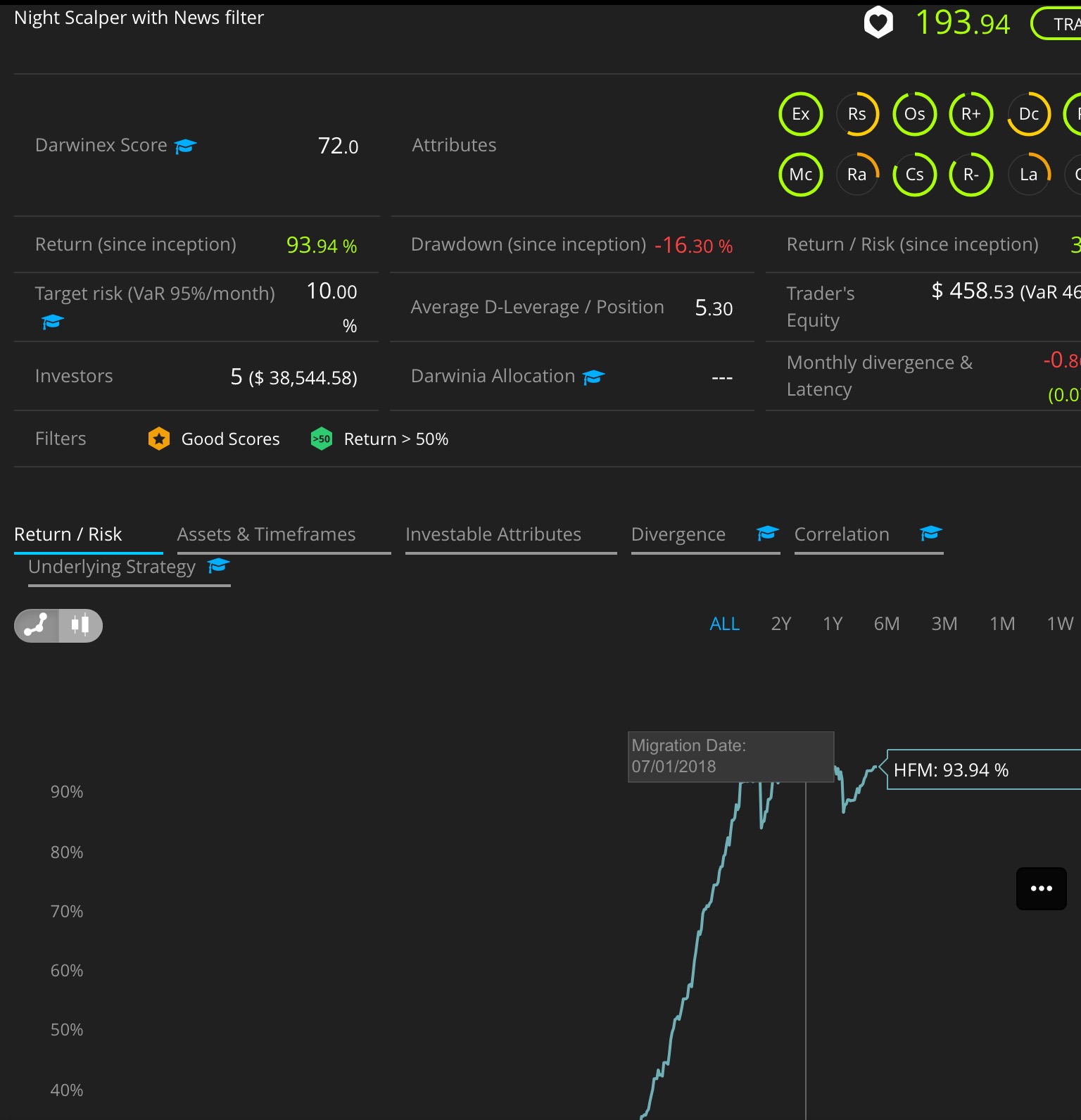Open Correlation tab help graduation cap
Screen dimensions: 1081x1120
tap(931, 534)
